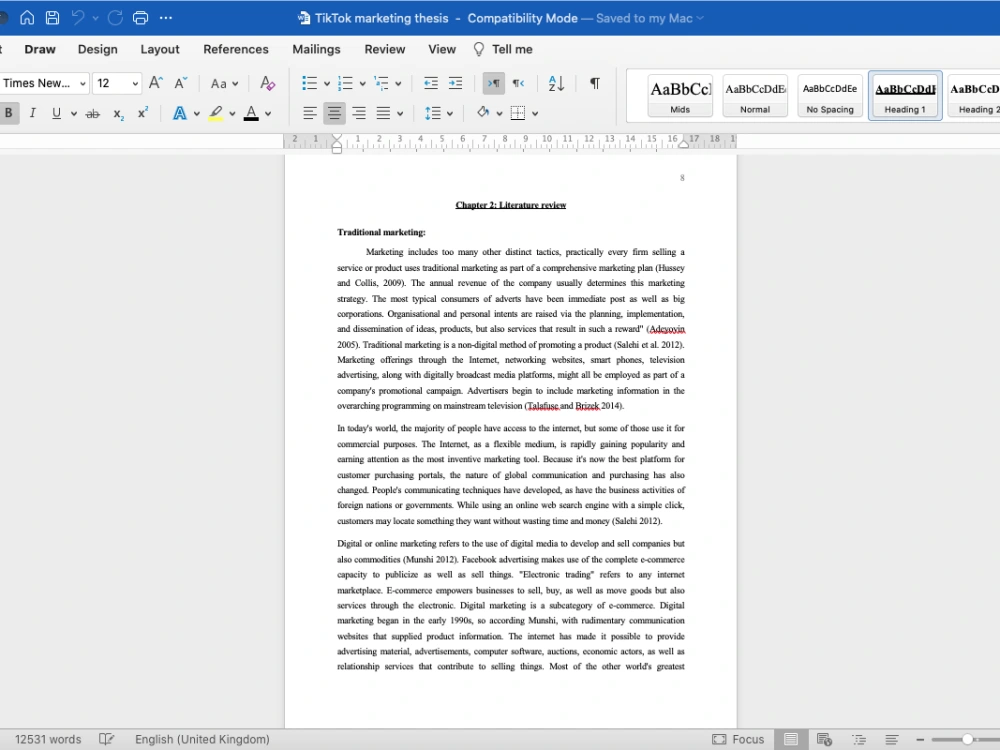
Task: Apply the Heading 1 style
Action: click(905, 96)
